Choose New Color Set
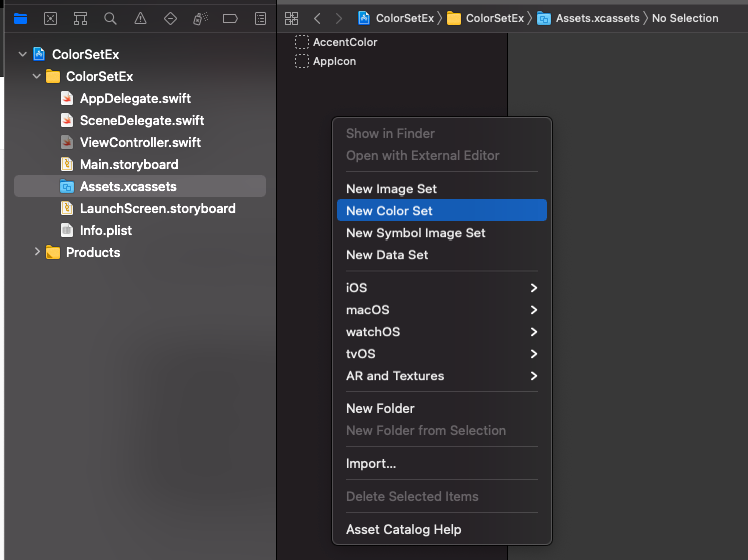 (x=442, y=210)
